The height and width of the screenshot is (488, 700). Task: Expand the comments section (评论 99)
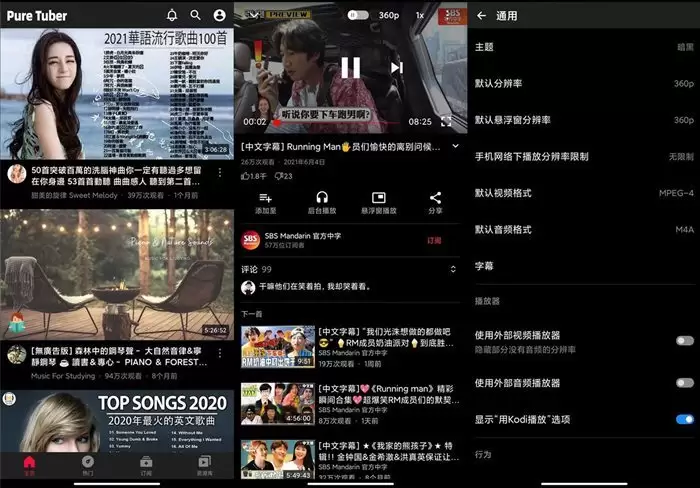[453, 269]
